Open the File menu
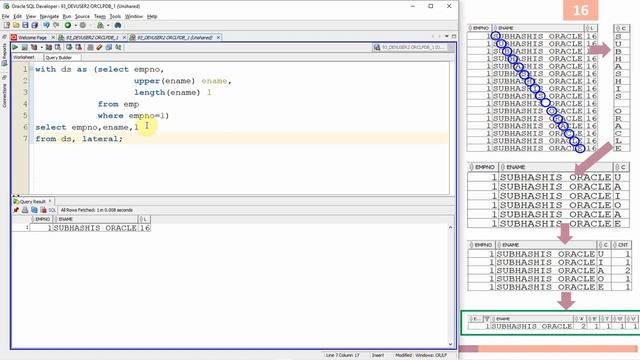Screen dimensions: 640x360 tap(5, 16)
